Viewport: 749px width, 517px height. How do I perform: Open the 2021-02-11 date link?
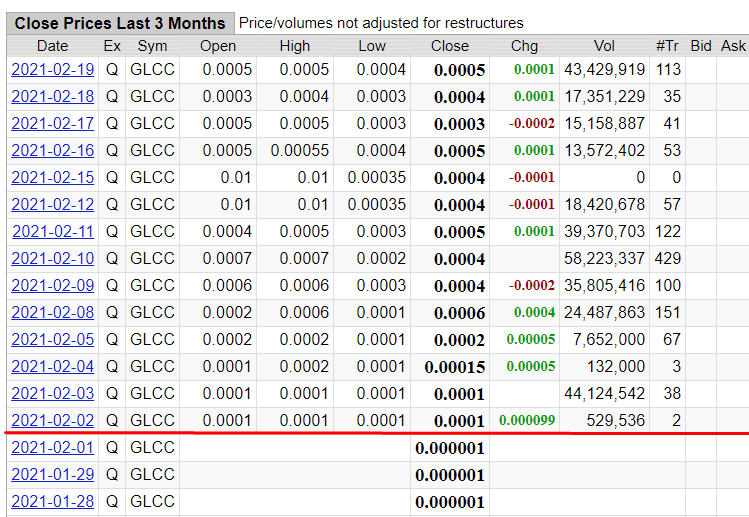pyautogui.click(x=52, y=232)
